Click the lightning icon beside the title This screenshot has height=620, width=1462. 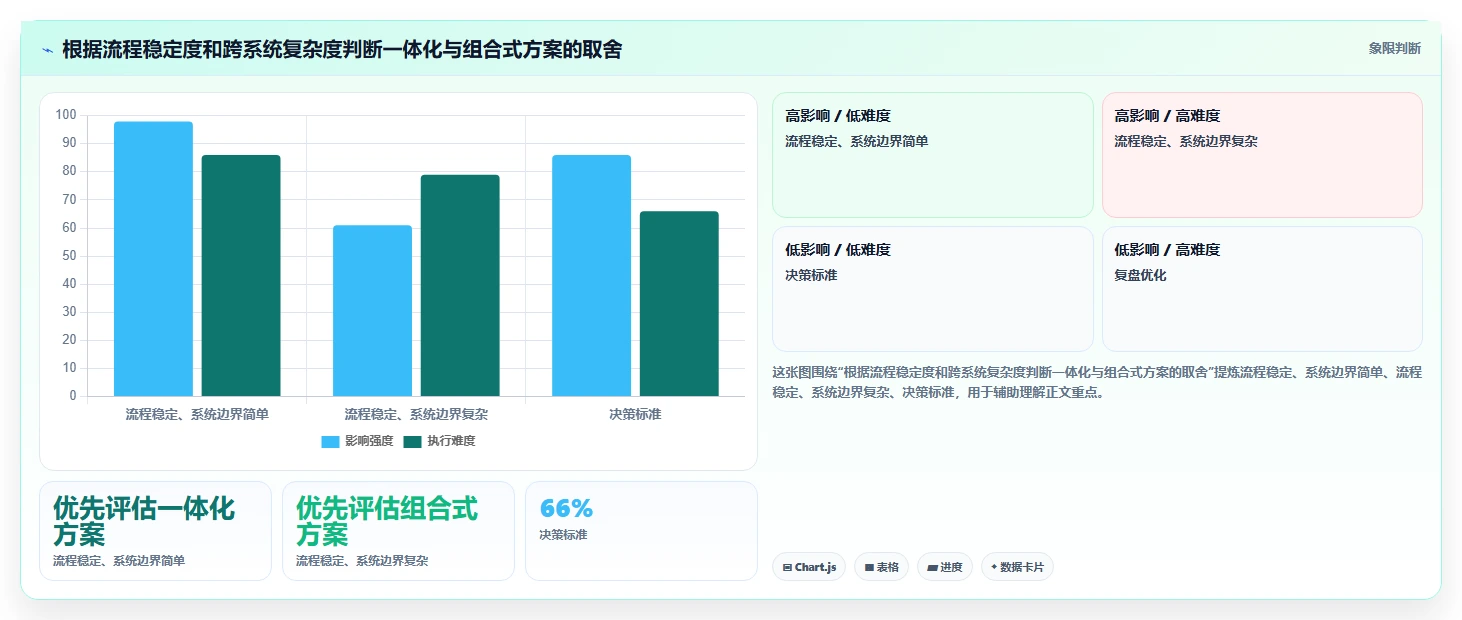pyautogui.click(x=47, y=50)
